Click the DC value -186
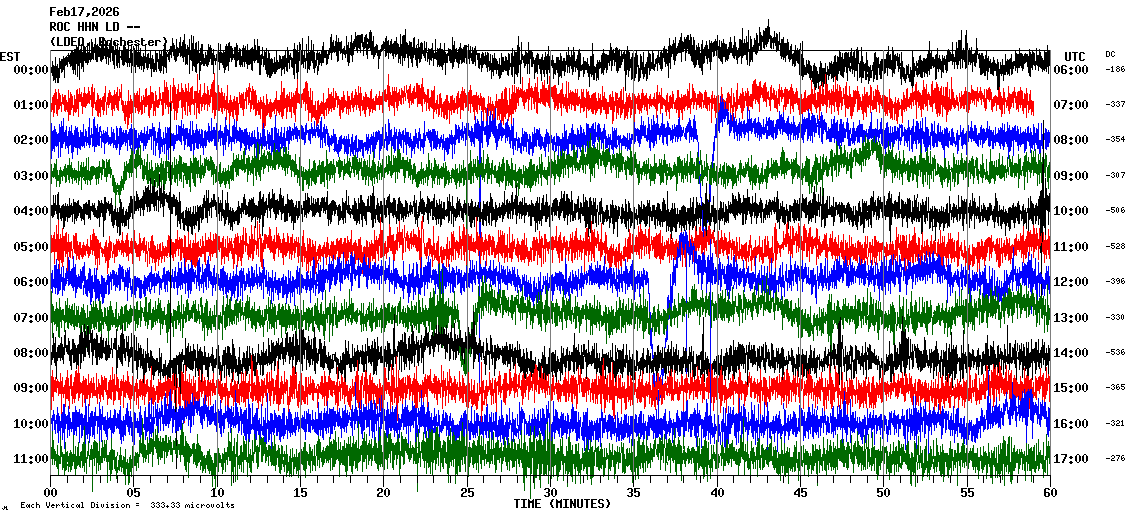Screen dimensions: 1130x519 (x=1115, y=69)
